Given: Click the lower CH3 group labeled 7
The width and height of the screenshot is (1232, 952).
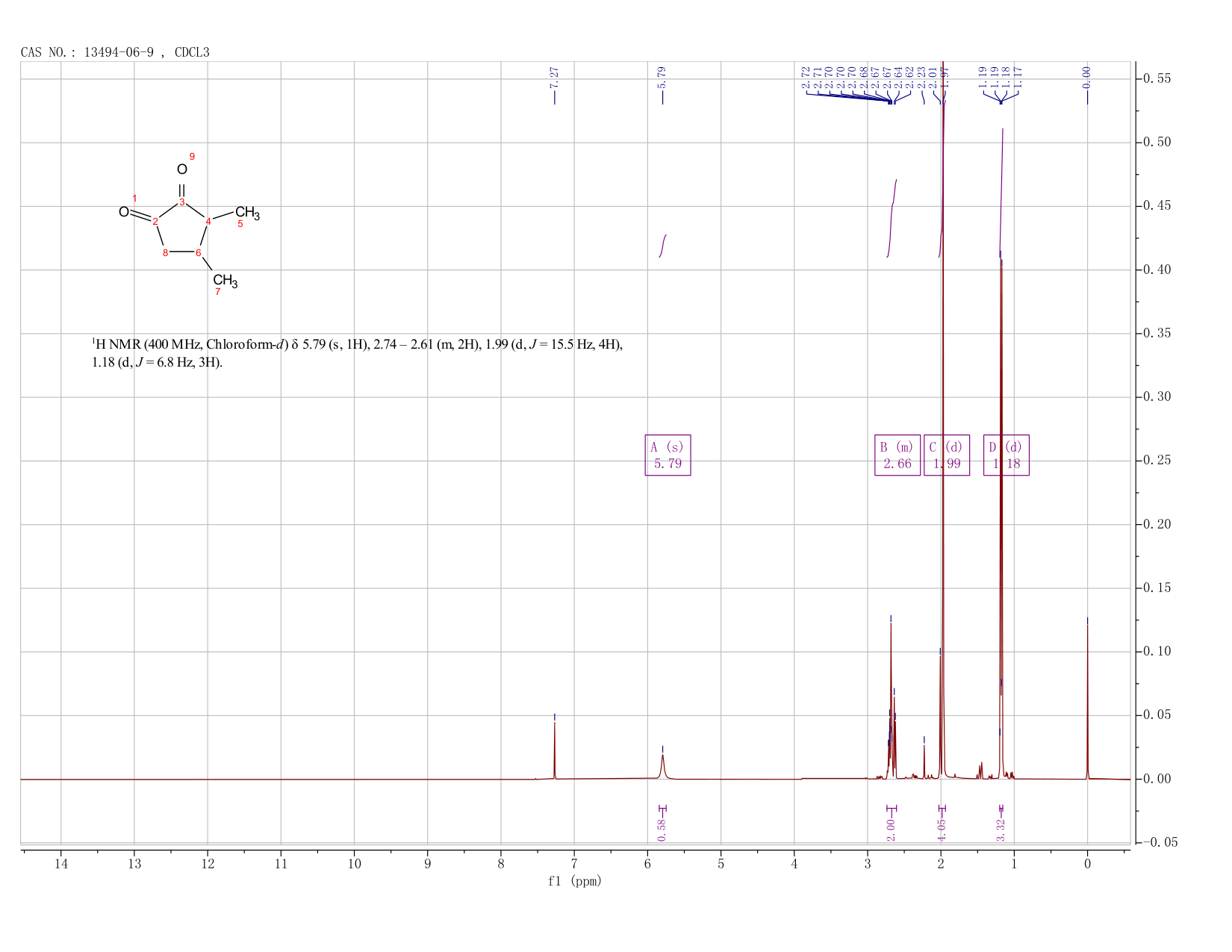Looking at the screenshot, I should 225,281.
